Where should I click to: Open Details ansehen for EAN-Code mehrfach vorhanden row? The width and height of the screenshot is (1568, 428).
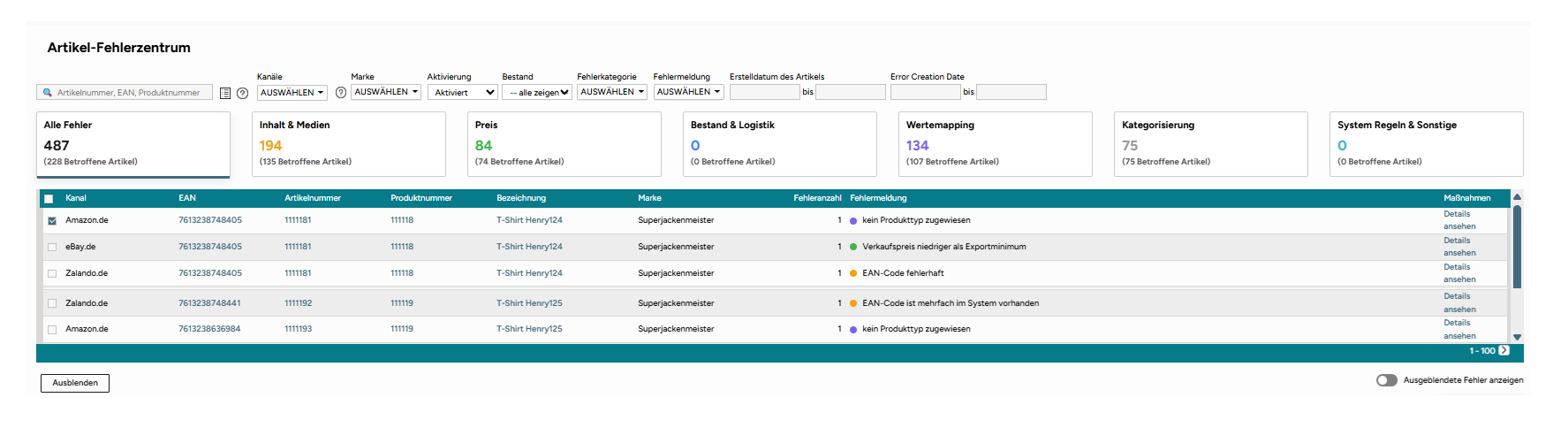[1459, 302]
